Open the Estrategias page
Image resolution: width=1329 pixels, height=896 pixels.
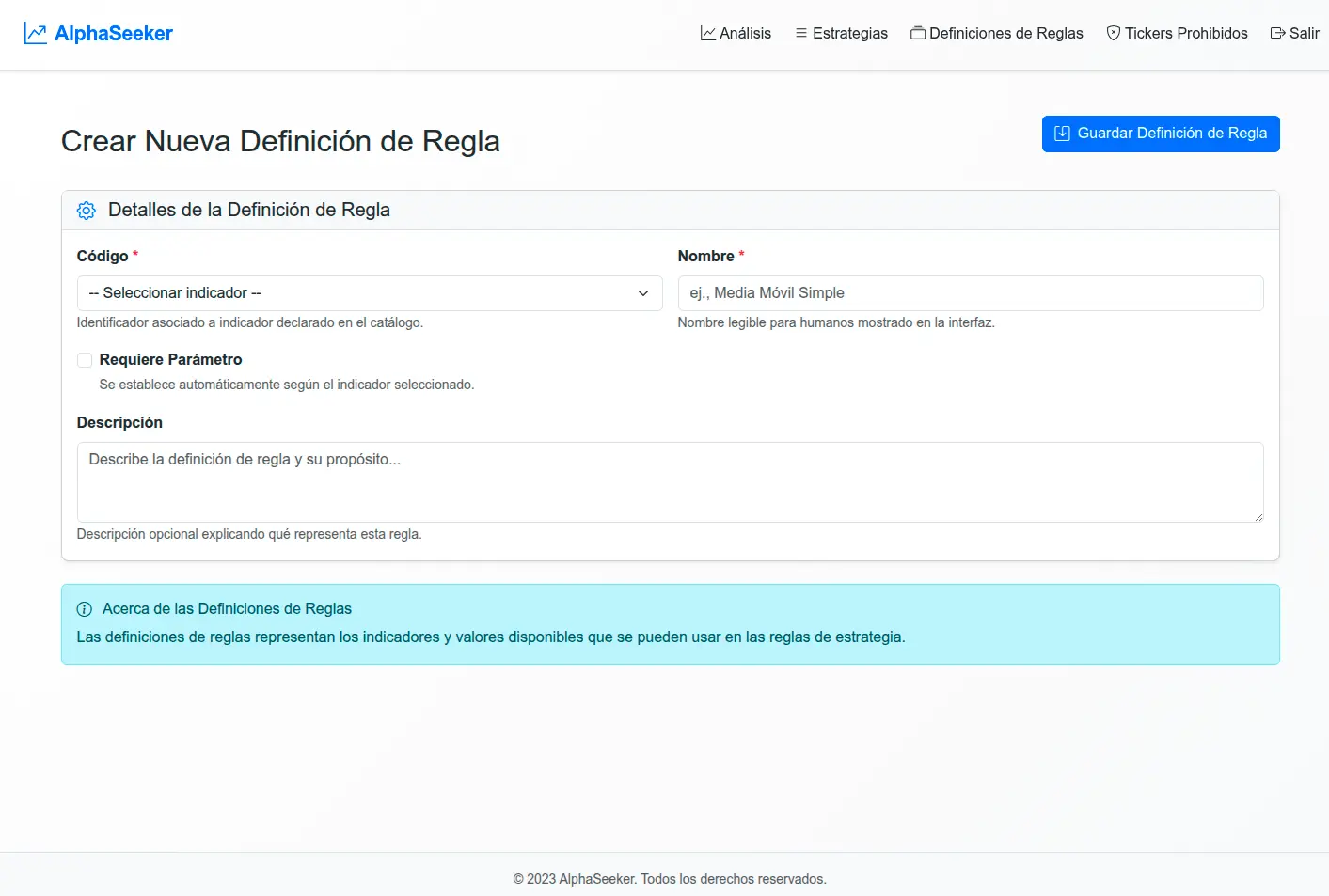point(841,33)
